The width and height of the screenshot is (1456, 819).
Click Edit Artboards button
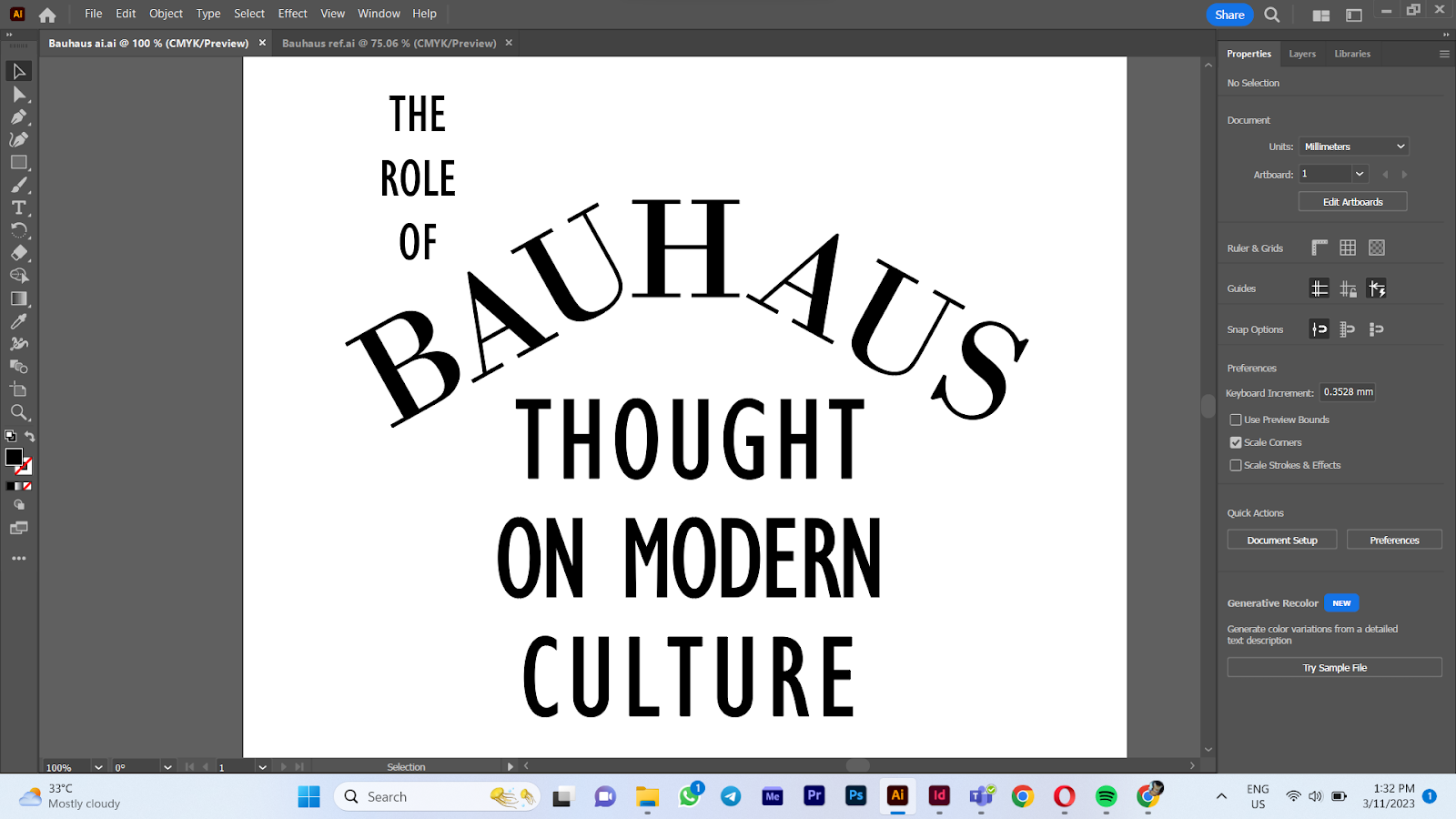pyautogui.click(x=1352, y=202)
